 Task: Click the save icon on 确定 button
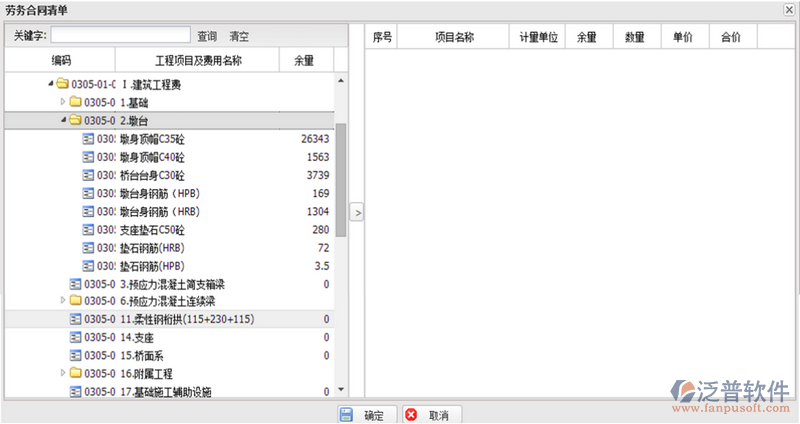[x=346, y=415]
